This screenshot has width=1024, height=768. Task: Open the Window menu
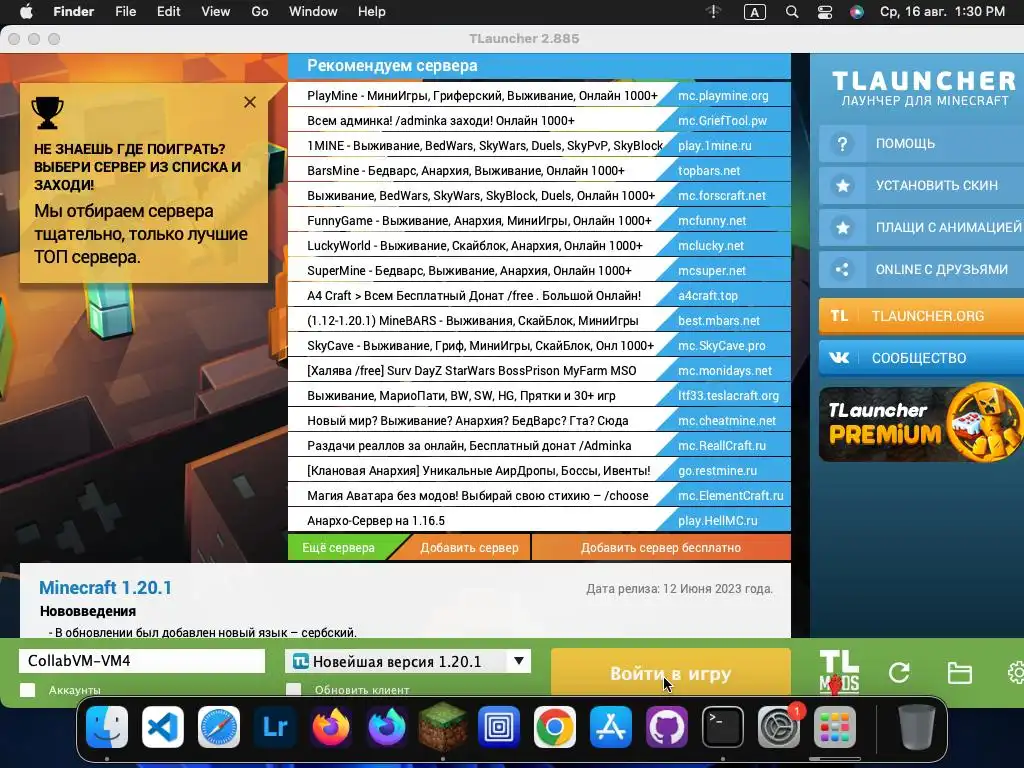click(x=313, y=12)
